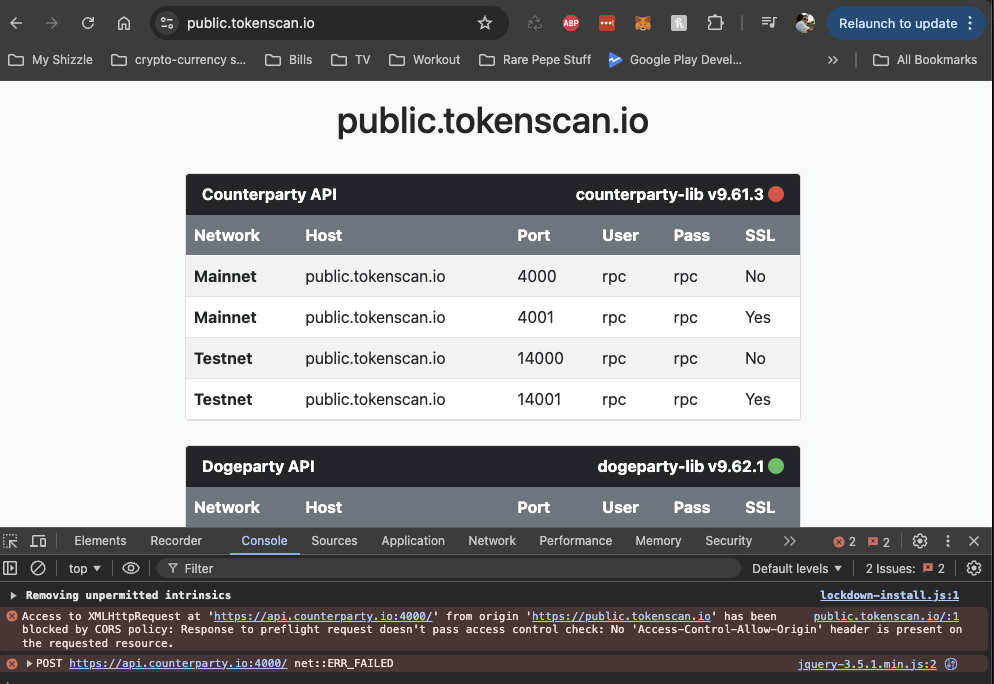This screenshot has height=684, width=994.
Task: Open the top JavaScript context dropdown
Action: click(x=84, y=569)
